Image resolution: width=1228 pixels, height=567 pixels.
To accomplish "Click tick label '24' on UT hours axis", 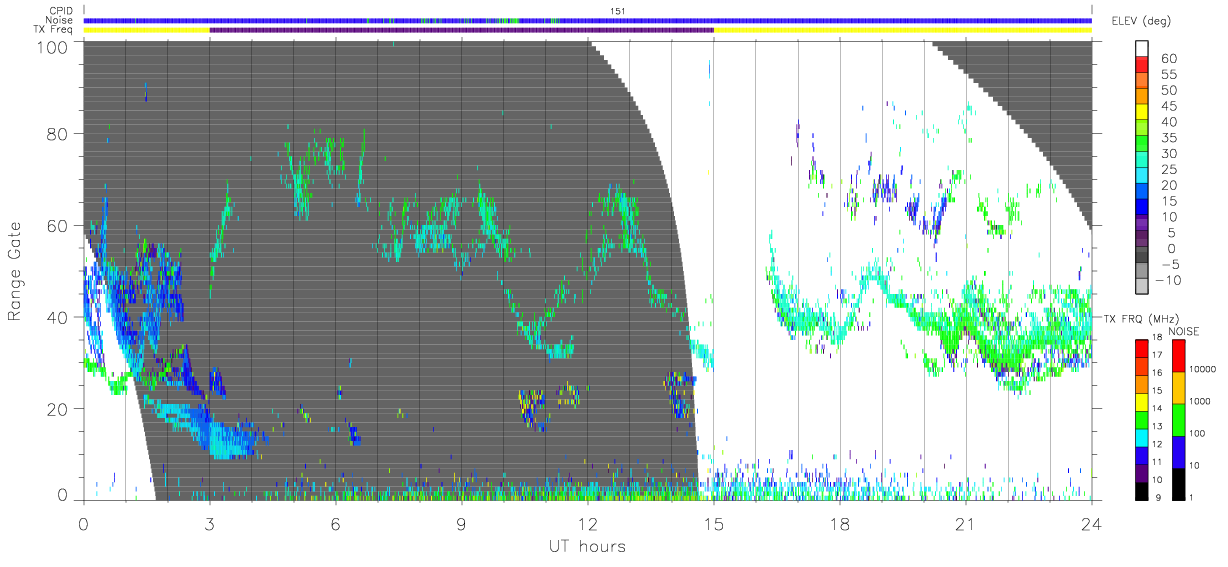I will [1091, 523].
